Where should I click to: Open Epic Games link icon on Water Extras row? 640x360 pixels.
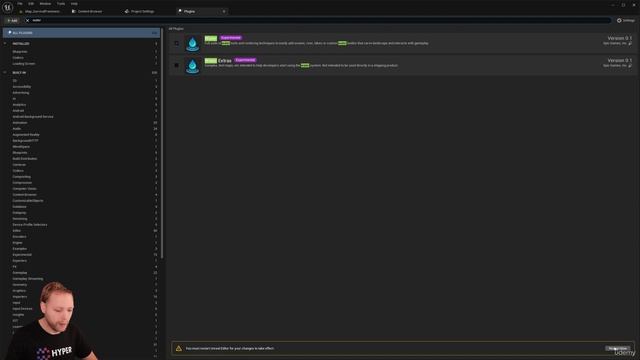point(630,65)
